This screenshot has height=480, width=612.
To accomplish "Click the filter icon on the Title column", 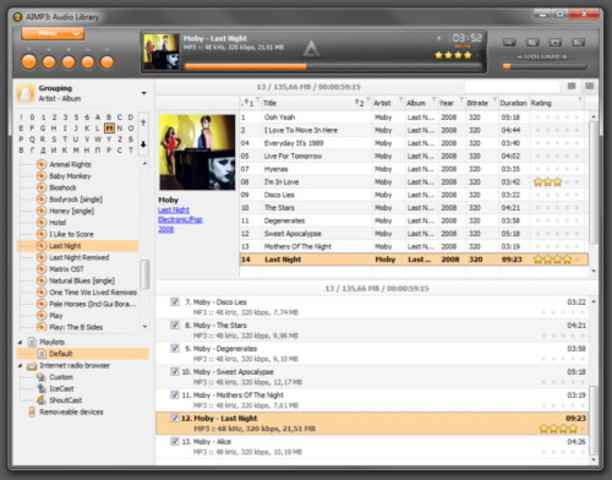I will (x=368, y=100).
